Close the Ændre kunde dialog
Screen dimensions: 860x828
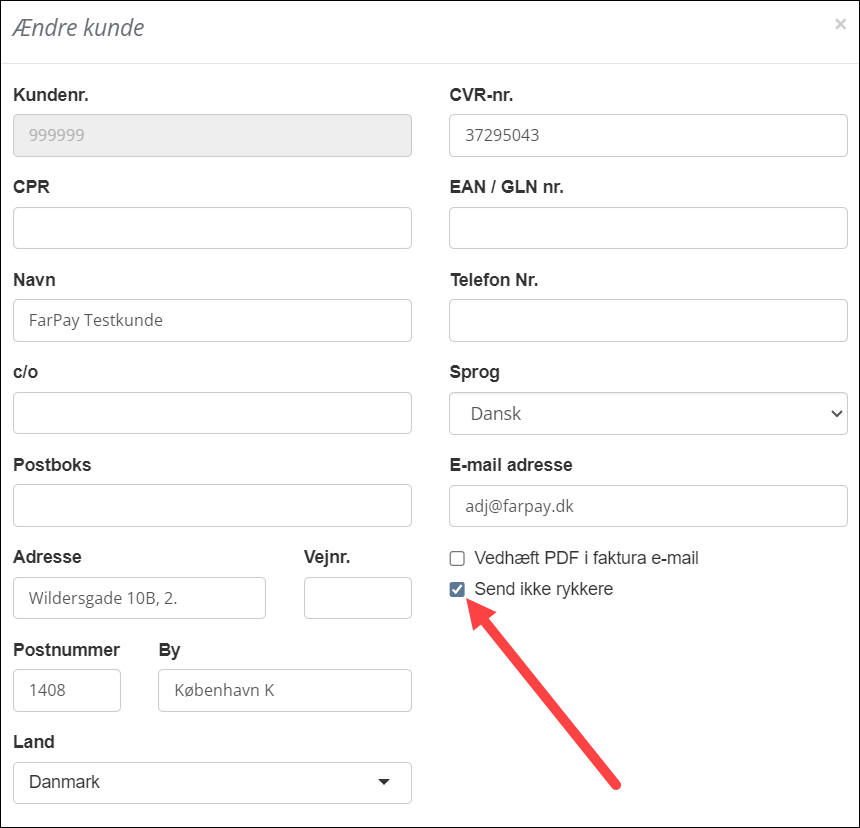840,24
